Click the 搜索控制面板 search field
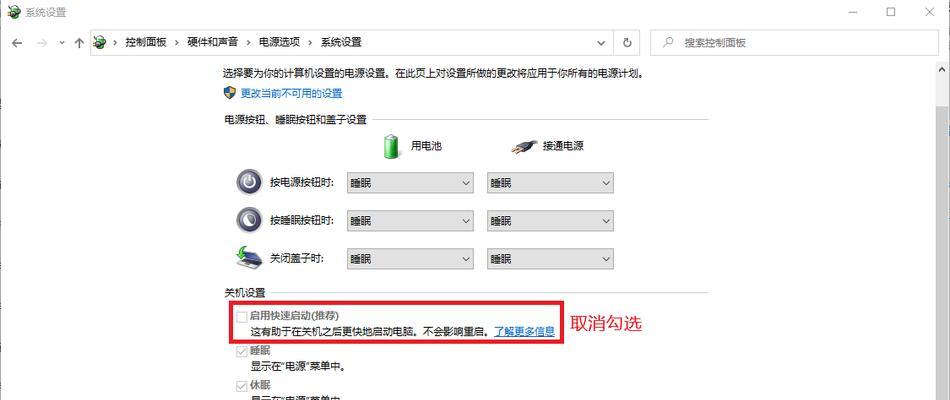Screen dimensions: 950x400 coord(794,43)
